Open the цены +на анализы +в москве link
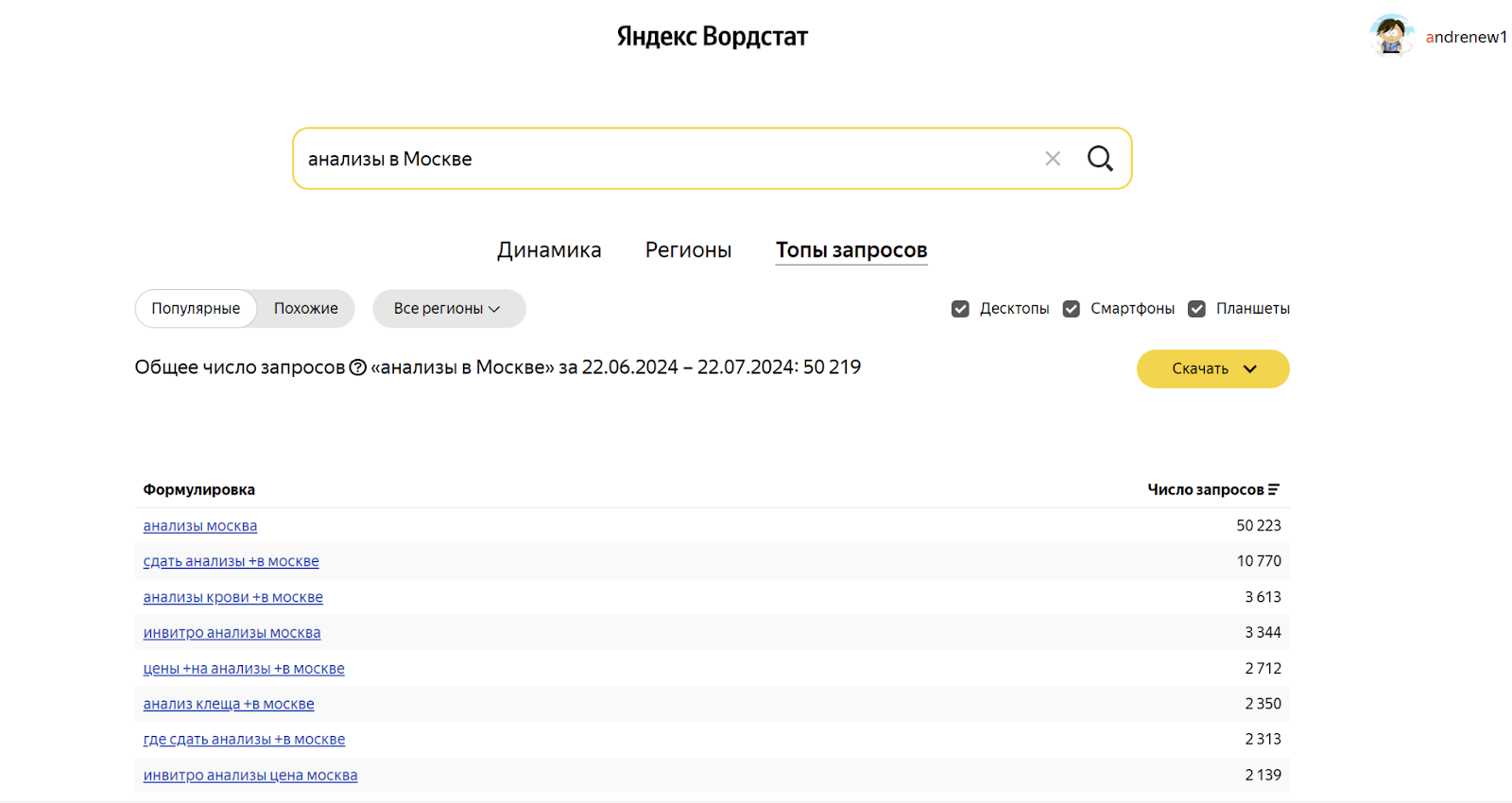The width and height of the screenshot is (1512, 803). coord(244,669)
